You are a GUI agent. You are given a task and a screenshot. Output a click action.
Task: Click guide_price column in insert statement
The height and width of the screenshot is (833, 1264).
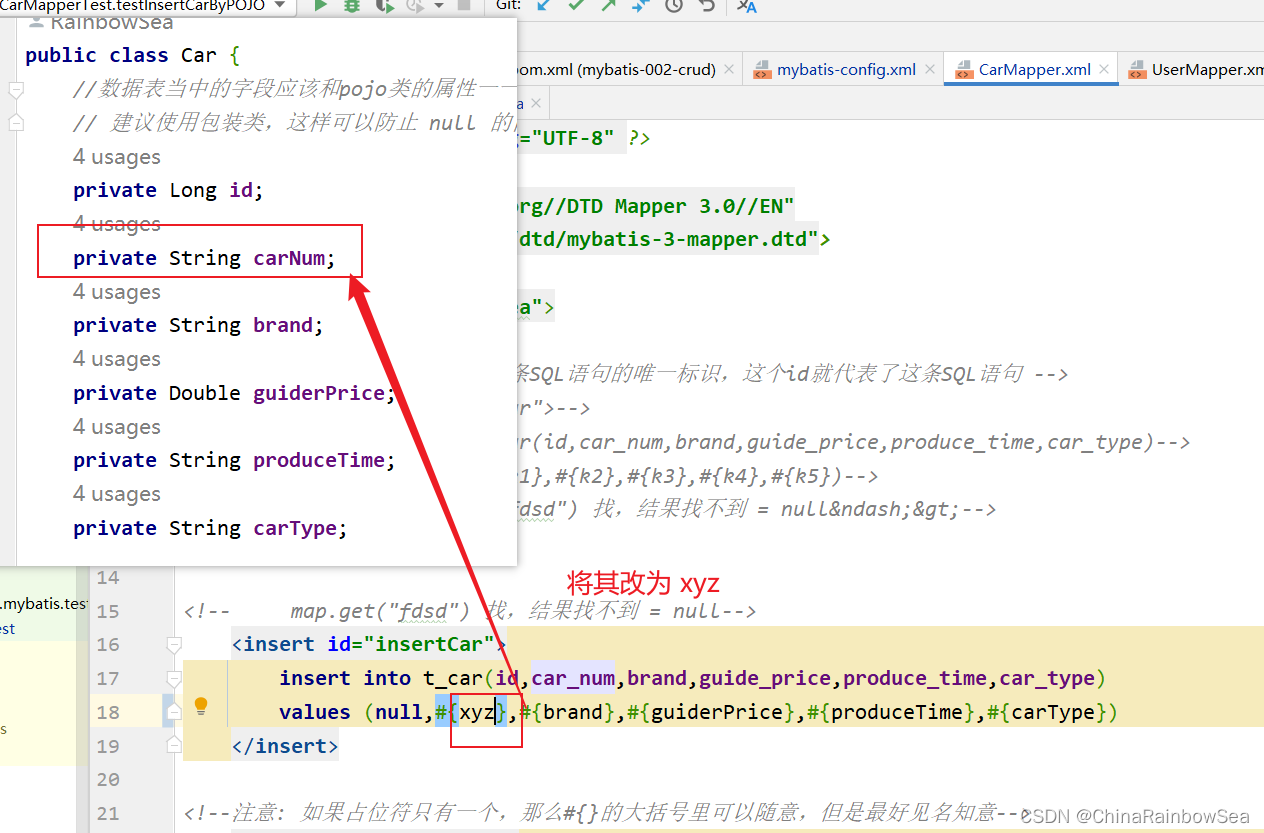[765, 678]
